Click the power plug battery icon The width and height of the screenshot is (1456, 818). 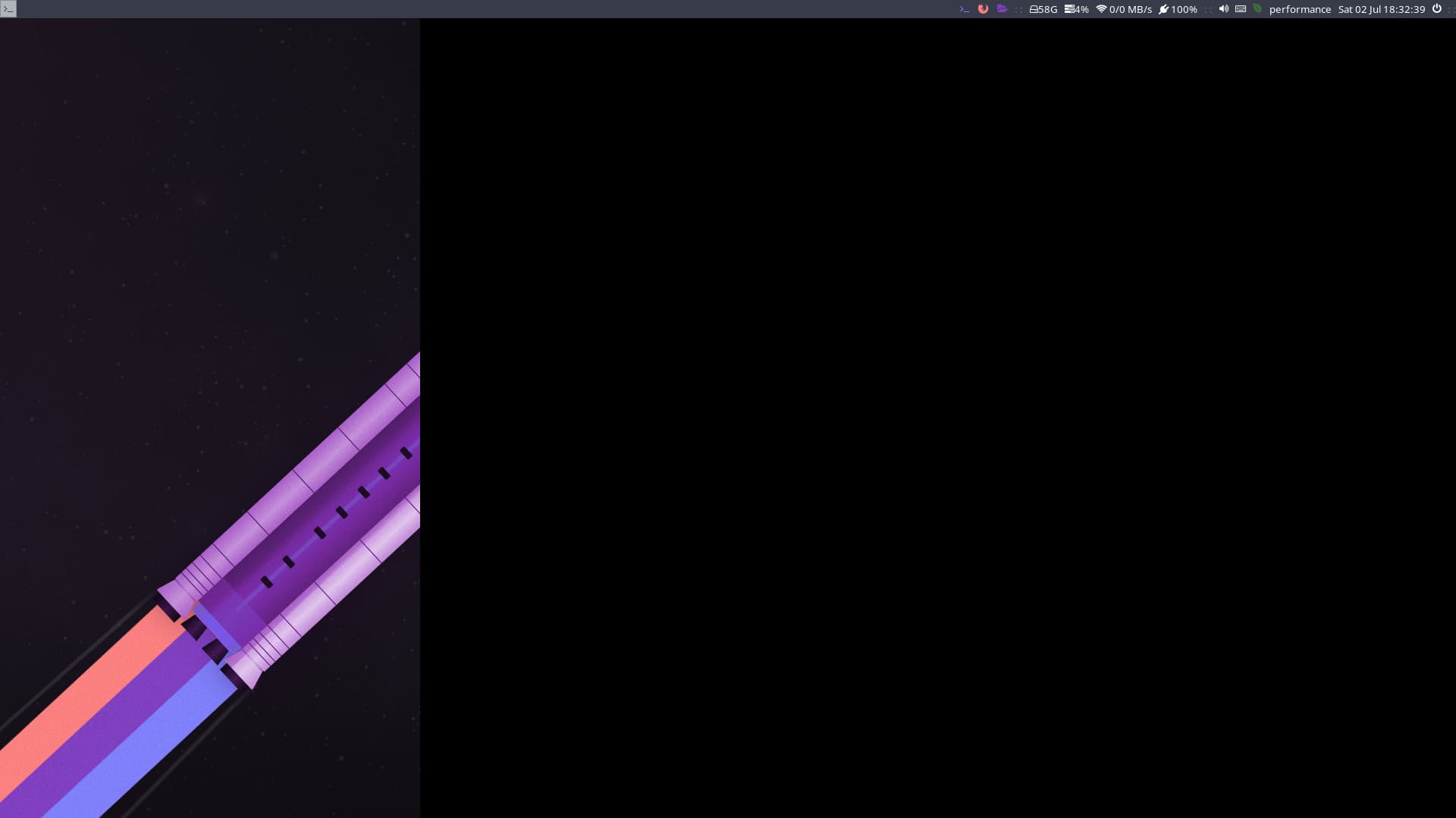pyautogui.click(x=1163, y=9)
